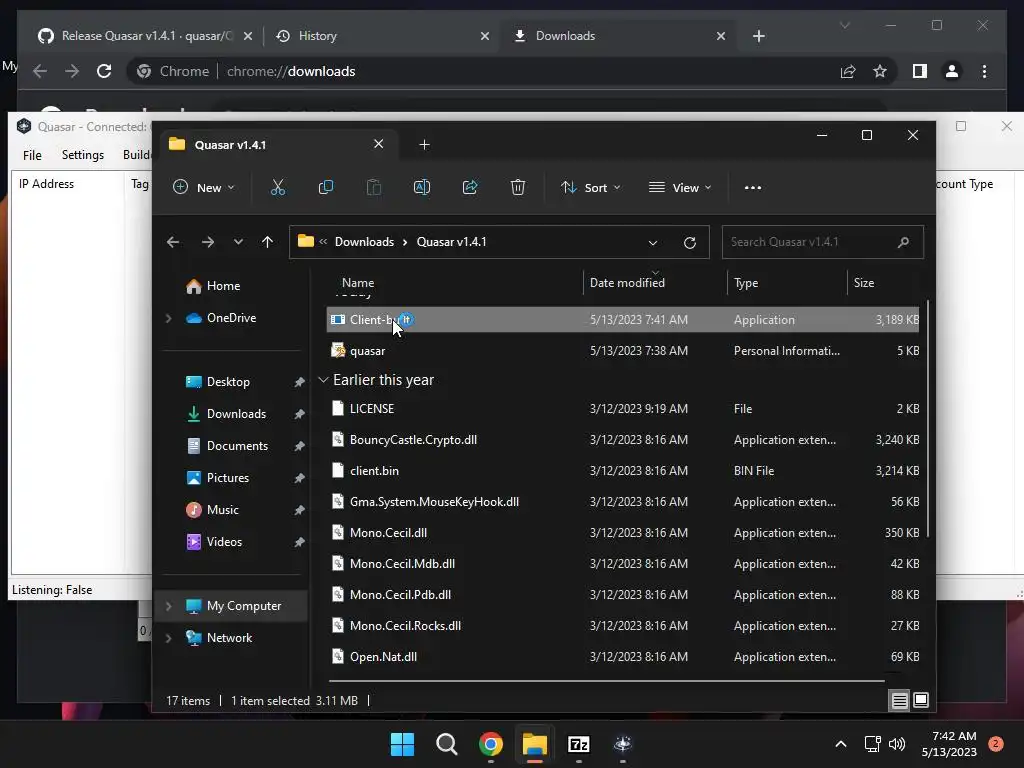1024x768 pixels.
Task: Collapse the Earlier this year group
Action: pyautogui.click(x=323, y=380)
